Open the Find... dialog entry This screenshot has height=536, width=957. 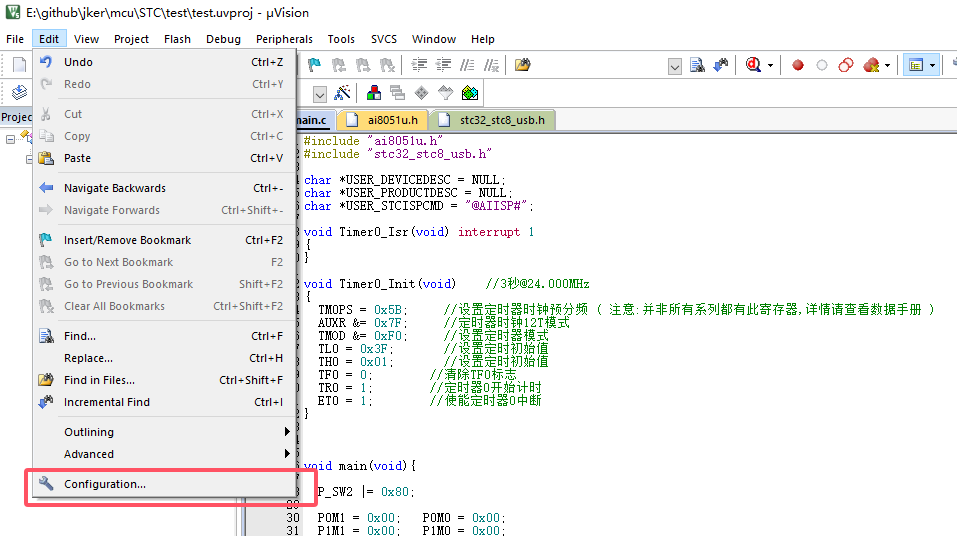click(x=164, y=336)
